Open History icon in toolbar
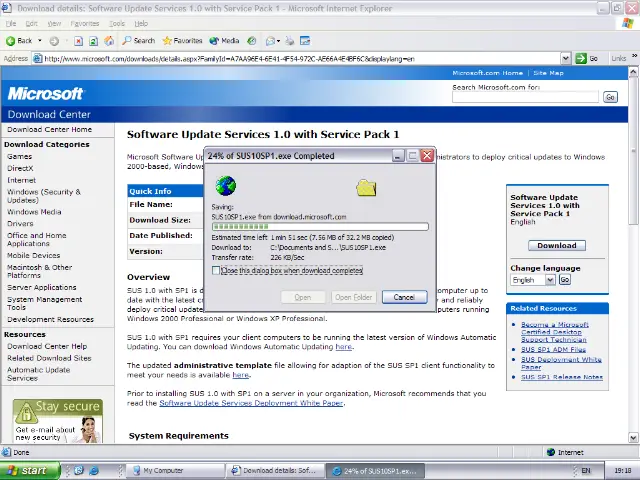This screenshot has width=640, height=480. [x=252, y=41]
